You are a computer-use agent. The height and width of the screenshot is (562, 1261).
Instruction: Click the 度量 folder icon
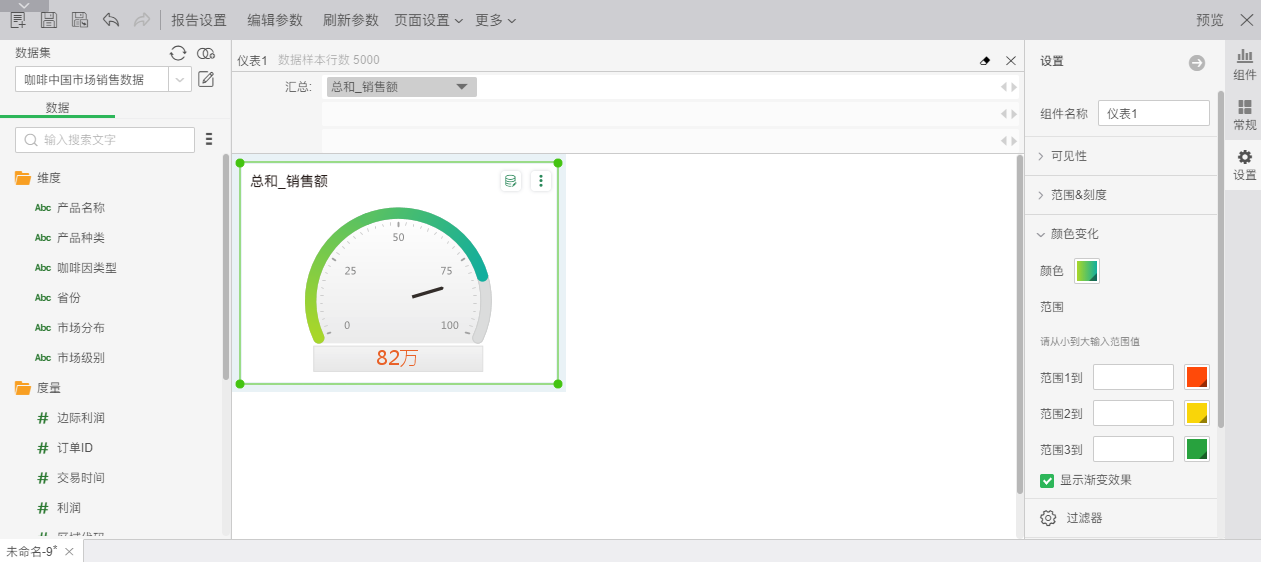pos(23,388)
